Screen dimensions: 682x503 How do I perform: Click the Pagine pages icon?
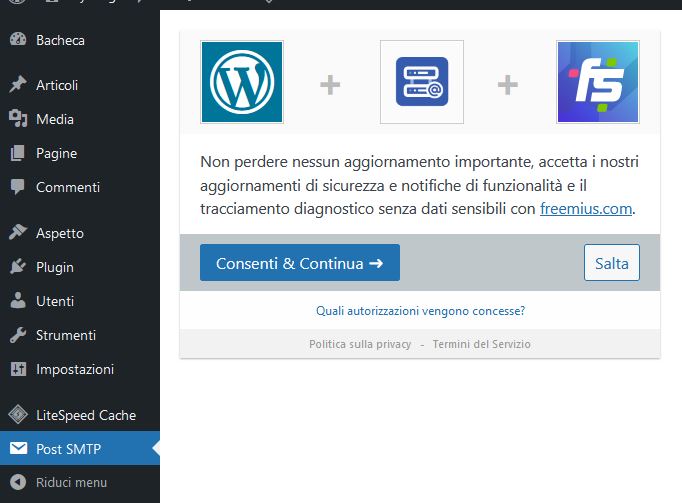(18, 153)
